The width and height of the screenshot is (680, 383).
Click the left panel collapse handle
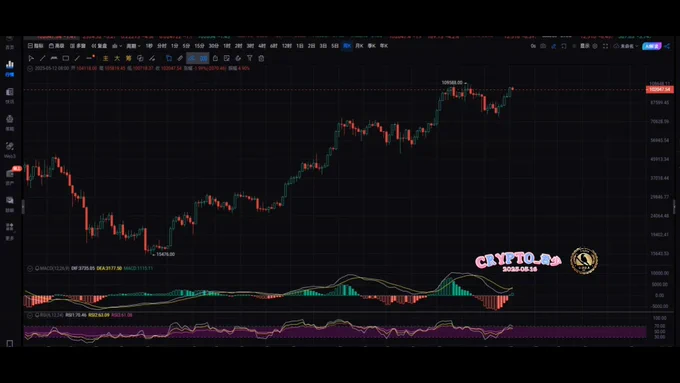[x=23, y=207]
